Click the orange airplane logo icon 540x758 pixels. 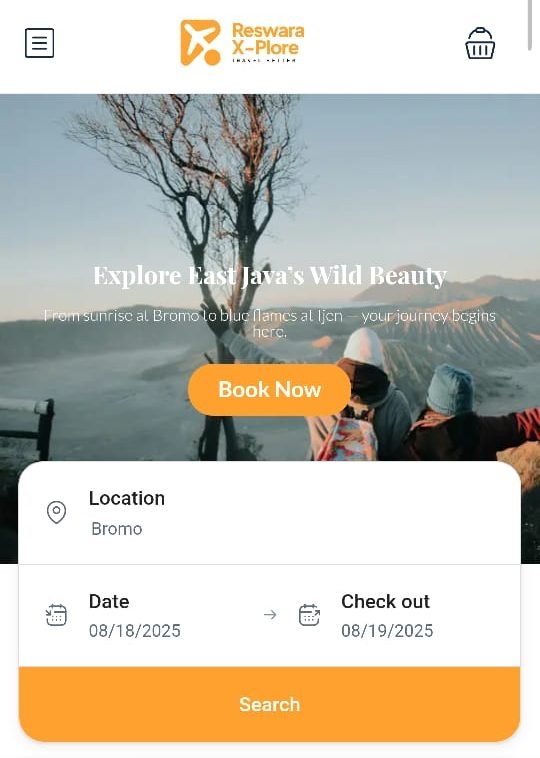click(200, 43)
